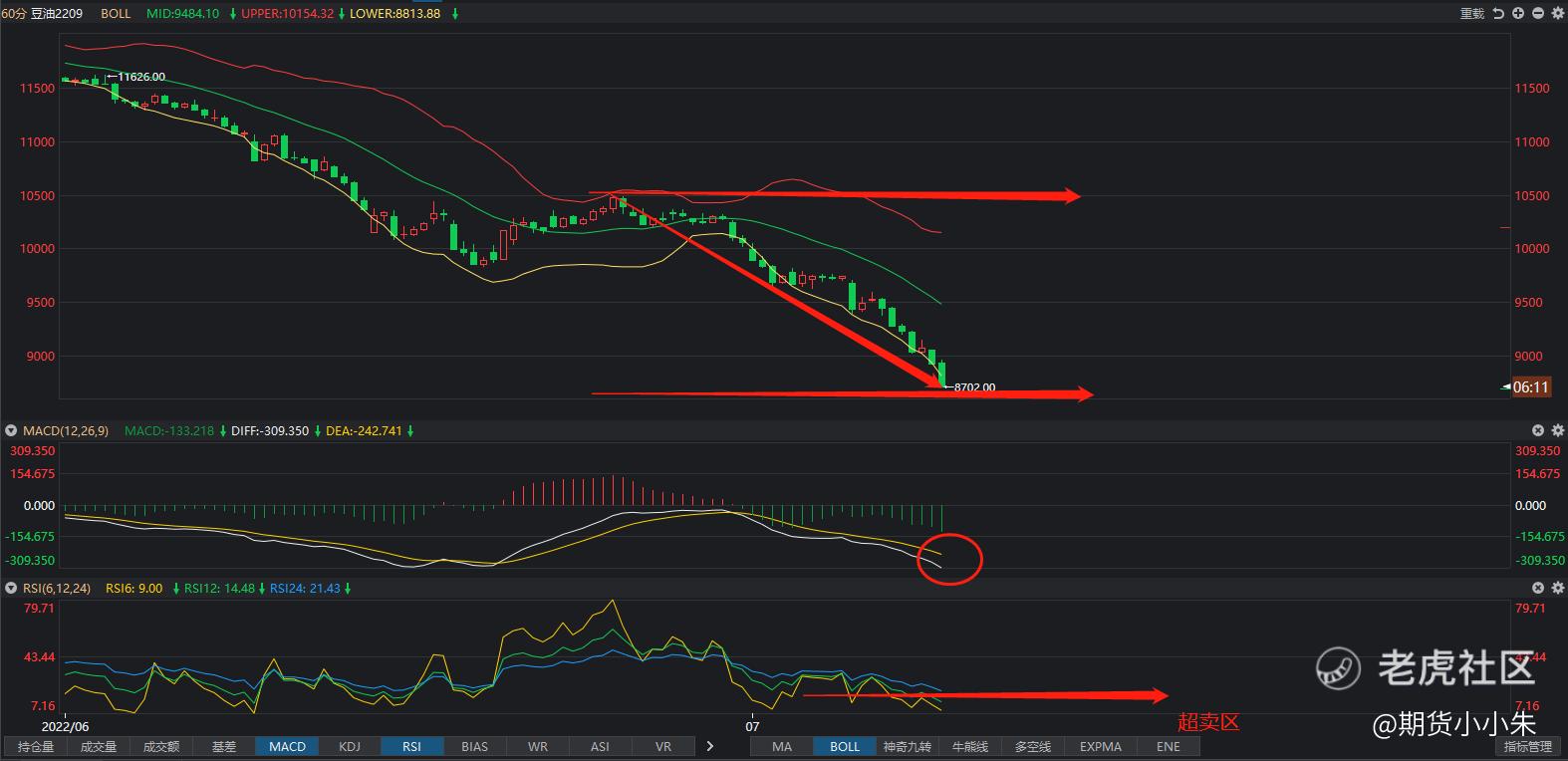Image resolution: width=1568 pixels, height=761 pixels.
Task: Show more sub-indicator tabs with chevron
Action: click(x=709, y=746)
